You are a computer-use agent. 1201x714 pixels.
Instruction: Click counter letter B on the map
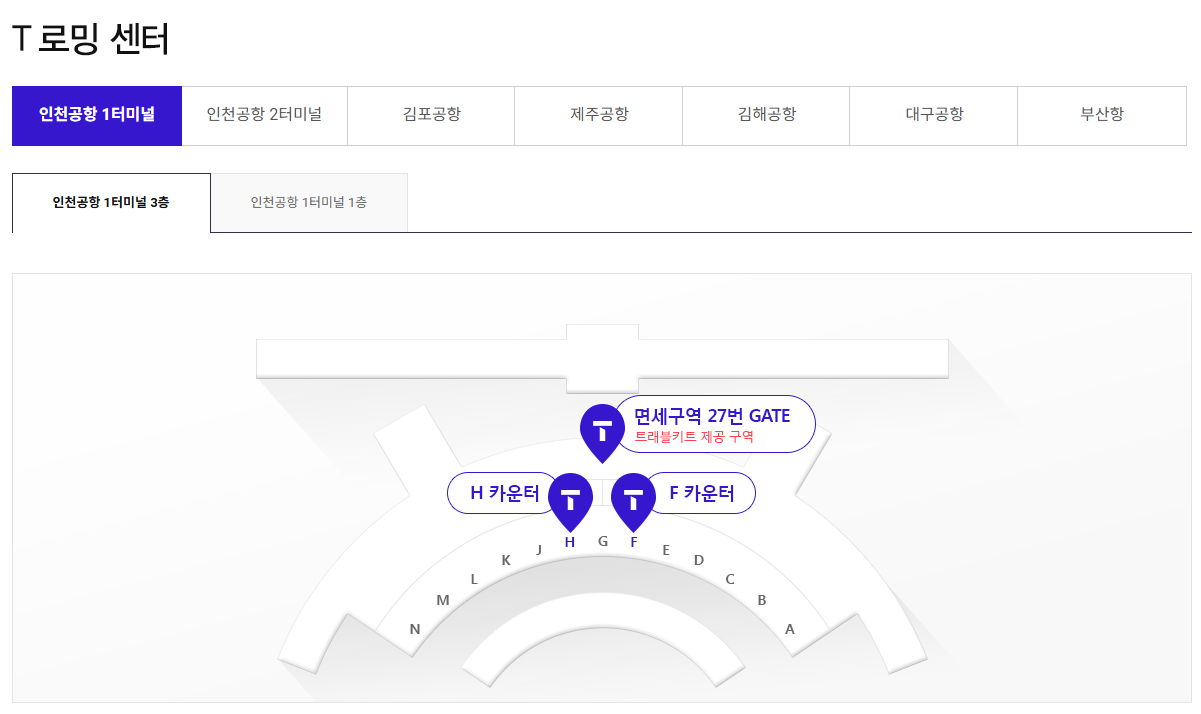pyautogui.click(x=762, y=600)
